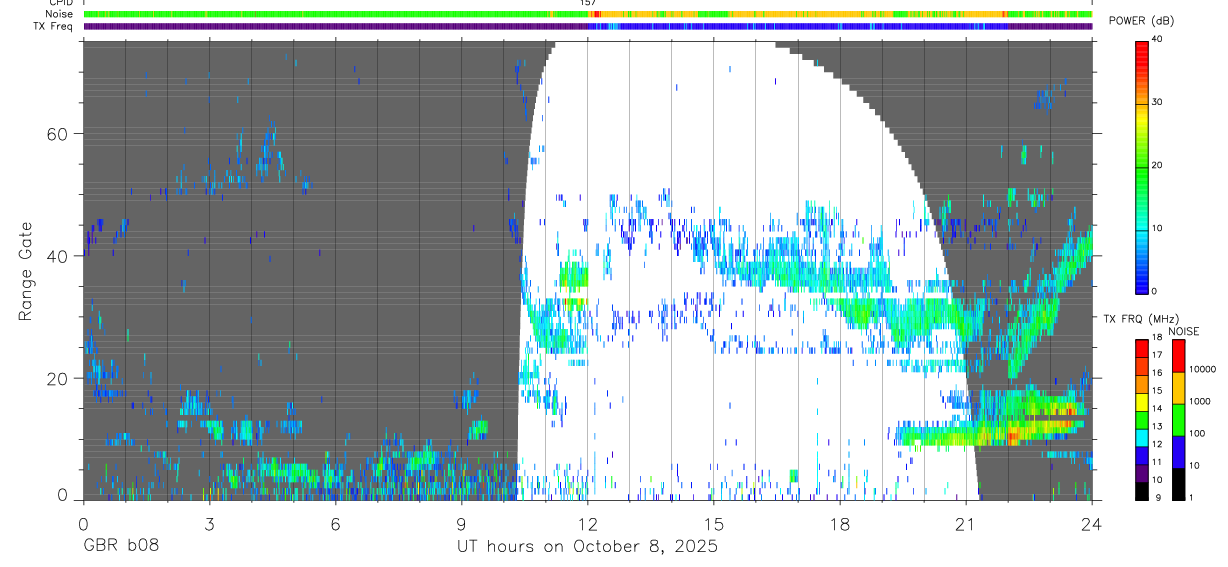Click the black 9–10 MHz swatch in TX FRQ legend
The height and width of the screenshot is (567, 1228).
coord(1141,491)
